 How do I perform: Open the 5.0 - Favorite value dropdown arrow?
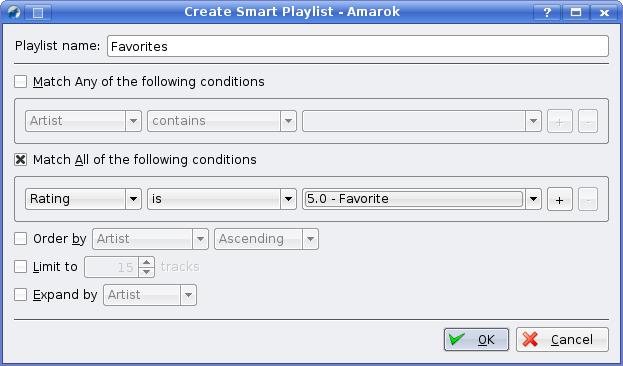point(533,199)
